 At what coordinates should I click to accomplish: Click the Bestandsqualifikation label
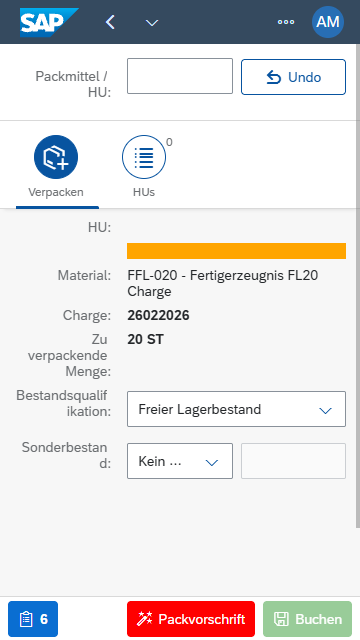click(64, 403)
